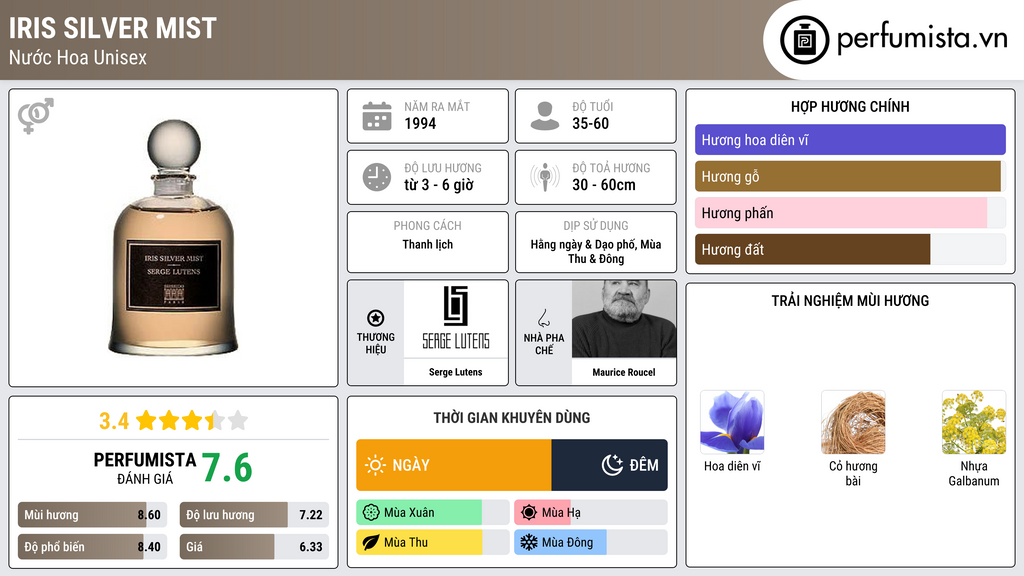The width and height of the screenshot is (1024, 576).
Task: Click the Iris Silver Mist bottle image
Action: click(173, 237)
